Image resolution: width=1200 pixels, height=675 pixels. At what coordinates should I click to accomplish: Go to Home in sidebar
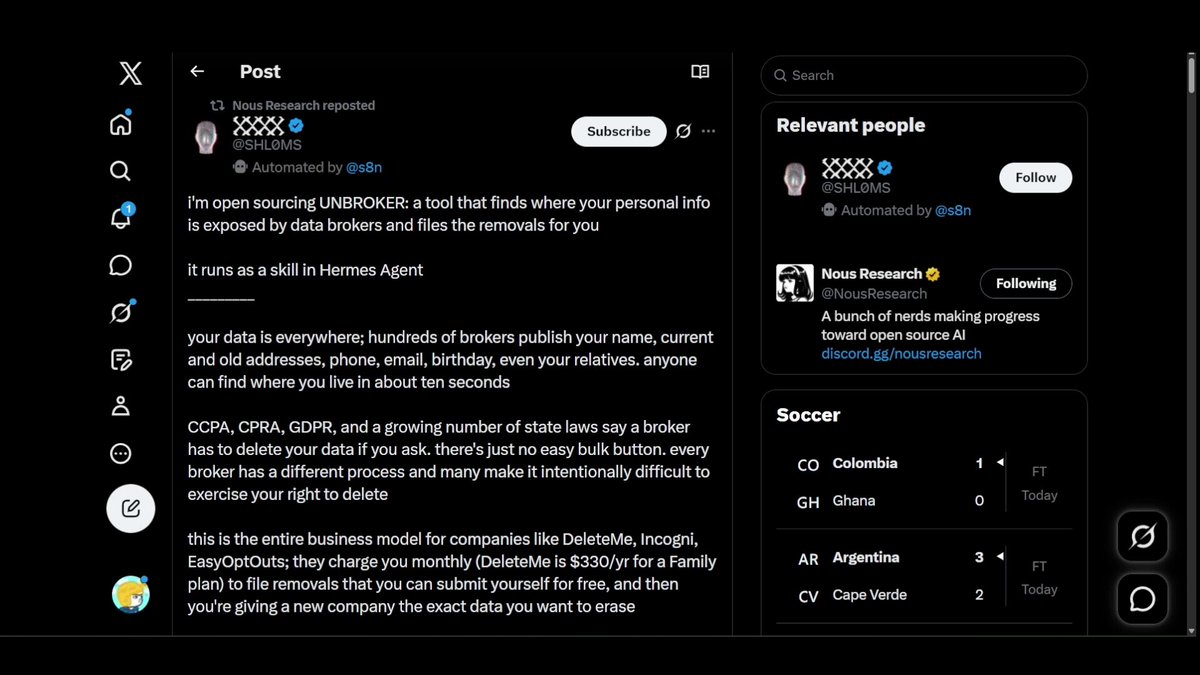pyautogui.click(x=120, y=124)
